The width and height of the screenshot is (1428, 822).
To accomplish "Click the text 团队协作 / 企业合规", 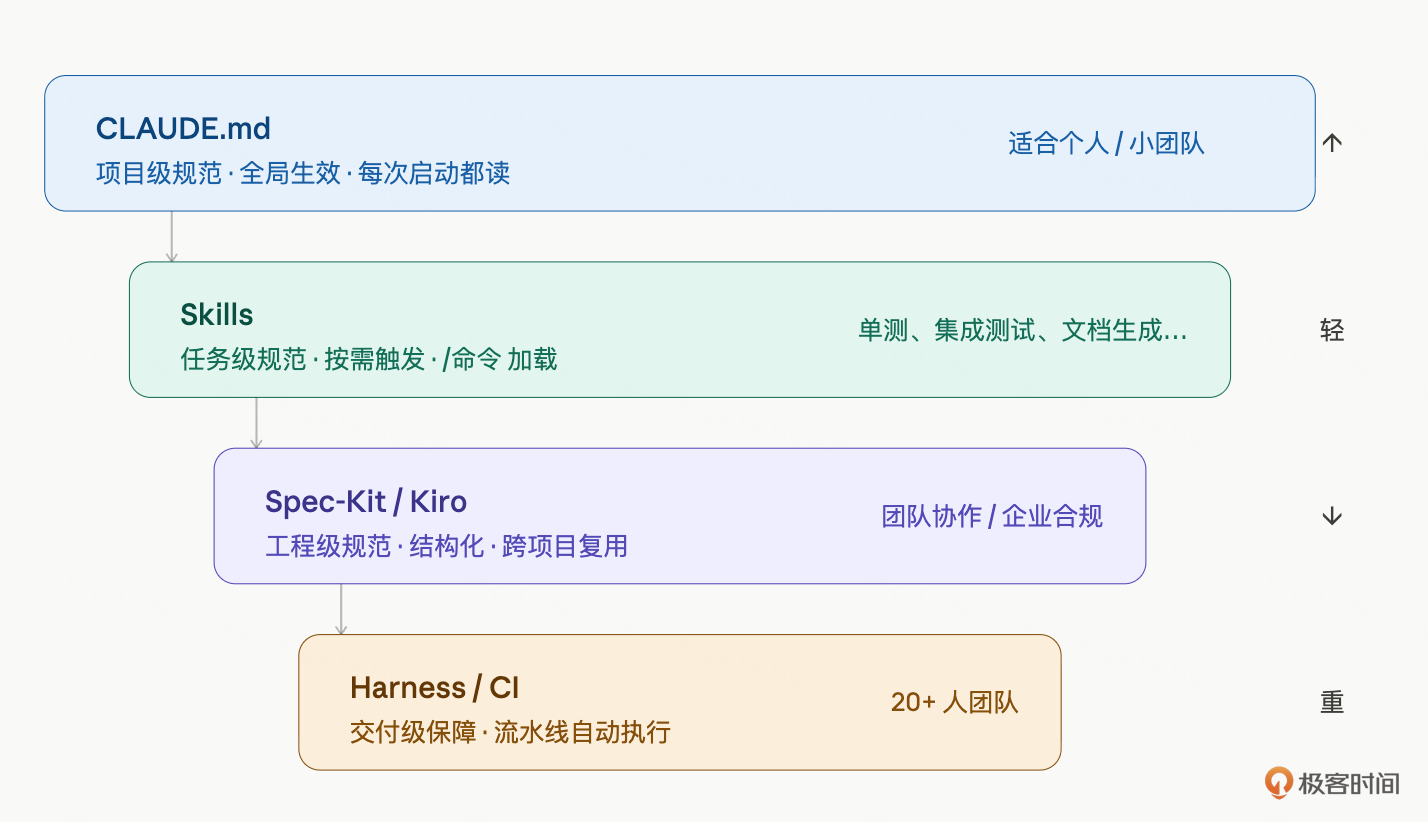I will click(992, 516).
